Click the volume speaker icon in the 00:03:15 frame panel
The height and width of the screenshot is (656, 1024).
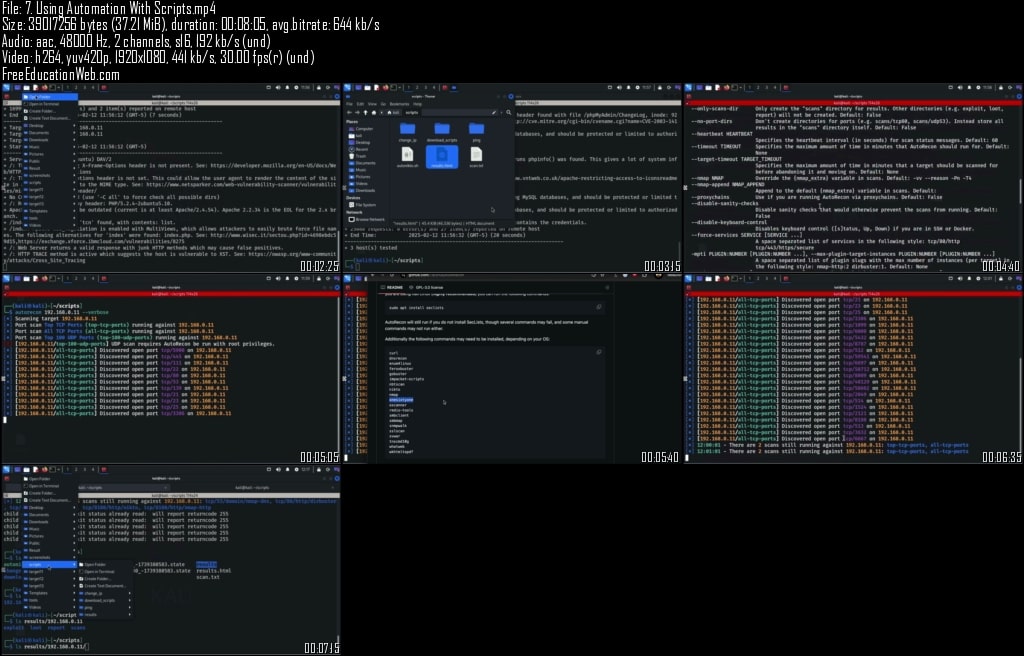click(x=619, y=88)
